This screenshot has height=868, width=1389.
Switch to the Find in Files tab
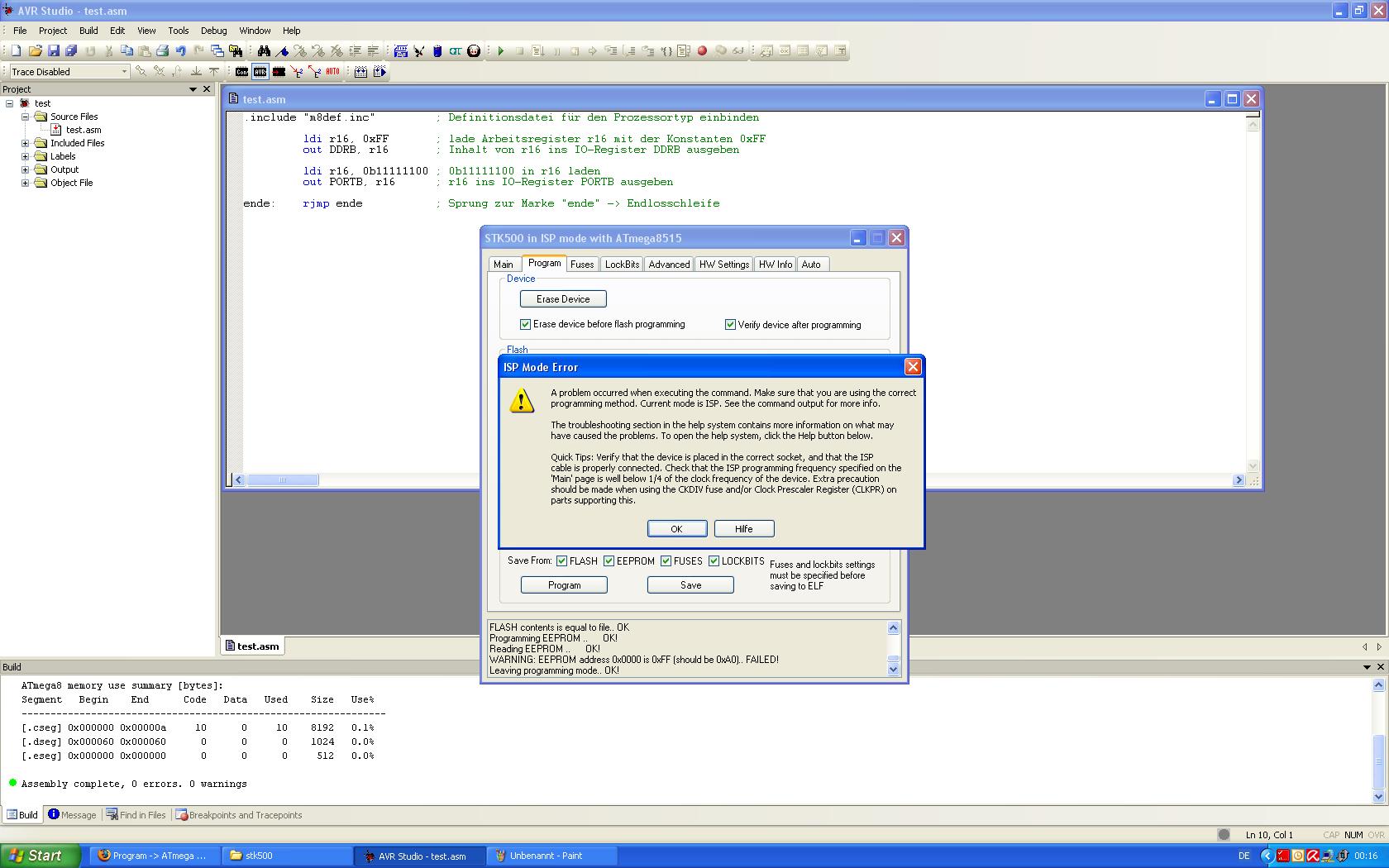click(136, 815)
